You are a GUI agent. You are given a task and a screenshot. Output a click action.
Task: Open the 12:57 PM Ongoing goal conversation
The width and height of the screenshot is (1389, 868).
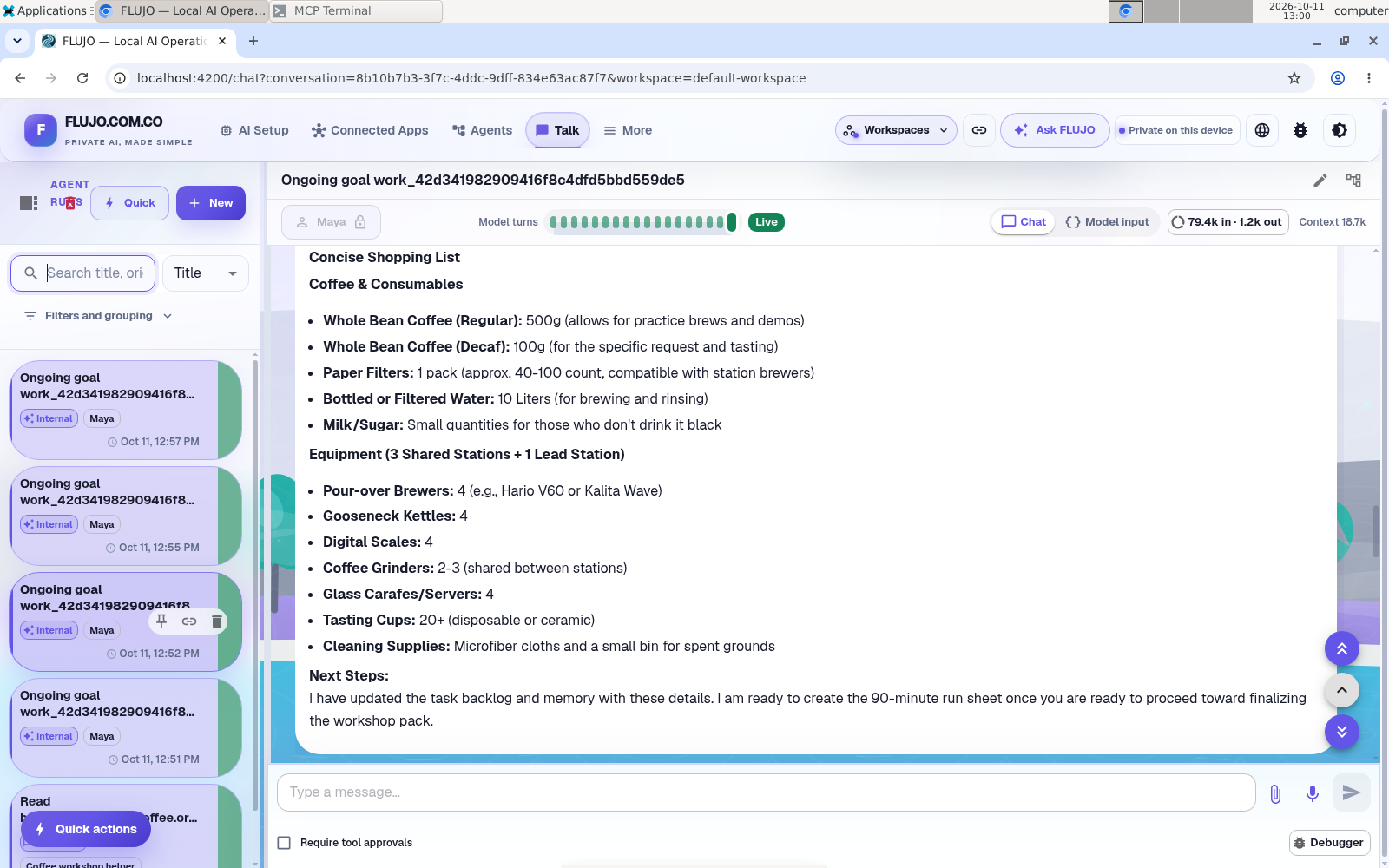[x=125, y=410]
